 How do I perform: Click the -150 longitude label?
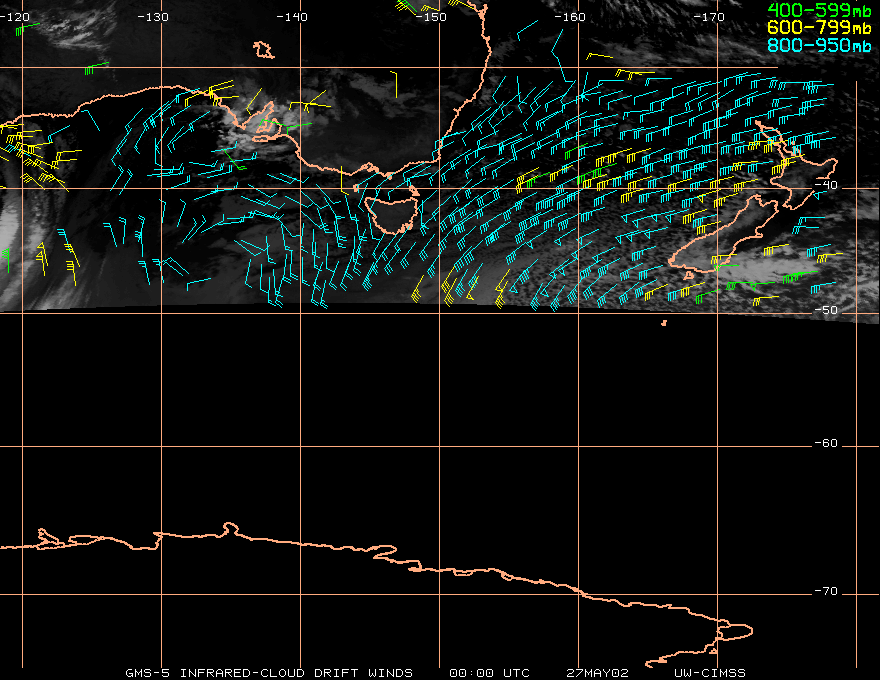(x=431, y=17)
